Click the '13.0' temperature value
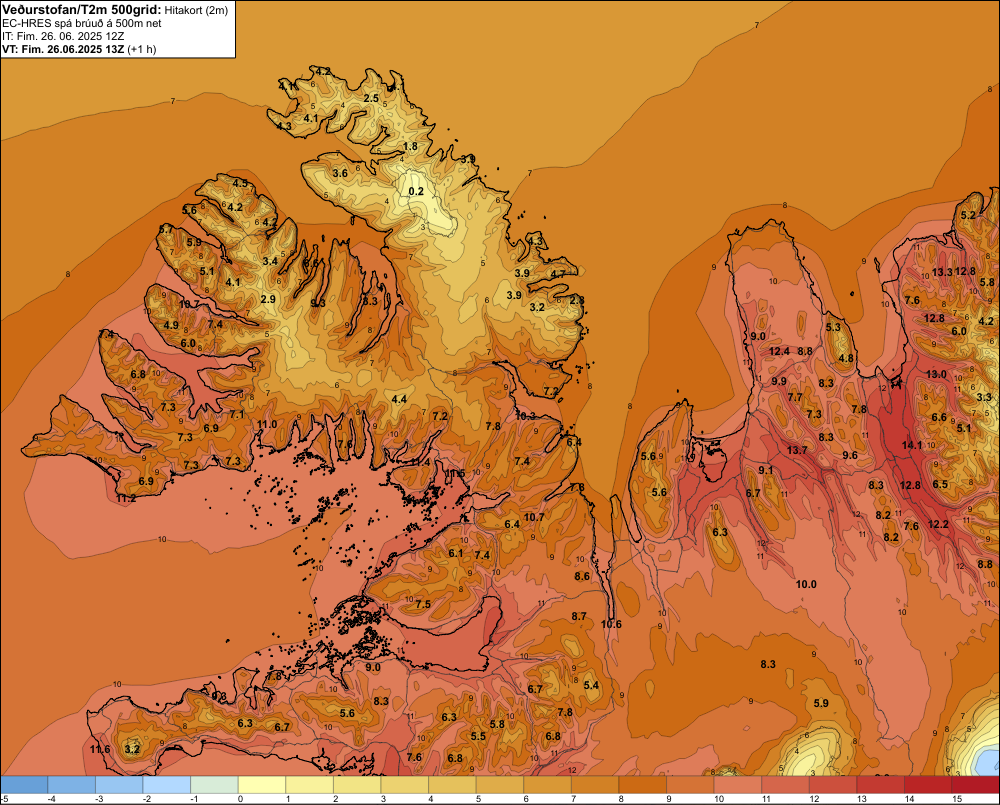The width and height of the screenshot is (1000, 805). click(936, 374)
